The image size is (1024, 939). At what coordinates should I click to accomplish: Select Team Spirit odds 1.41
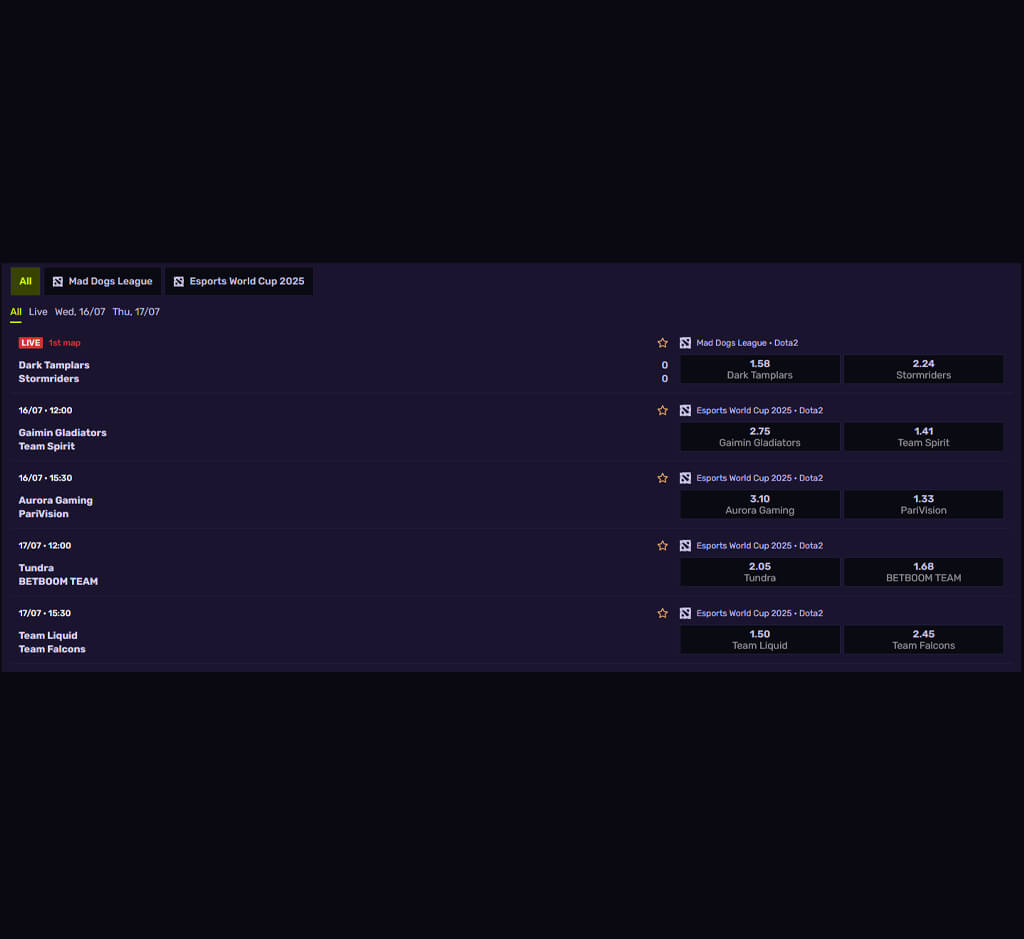click(923, 437)
